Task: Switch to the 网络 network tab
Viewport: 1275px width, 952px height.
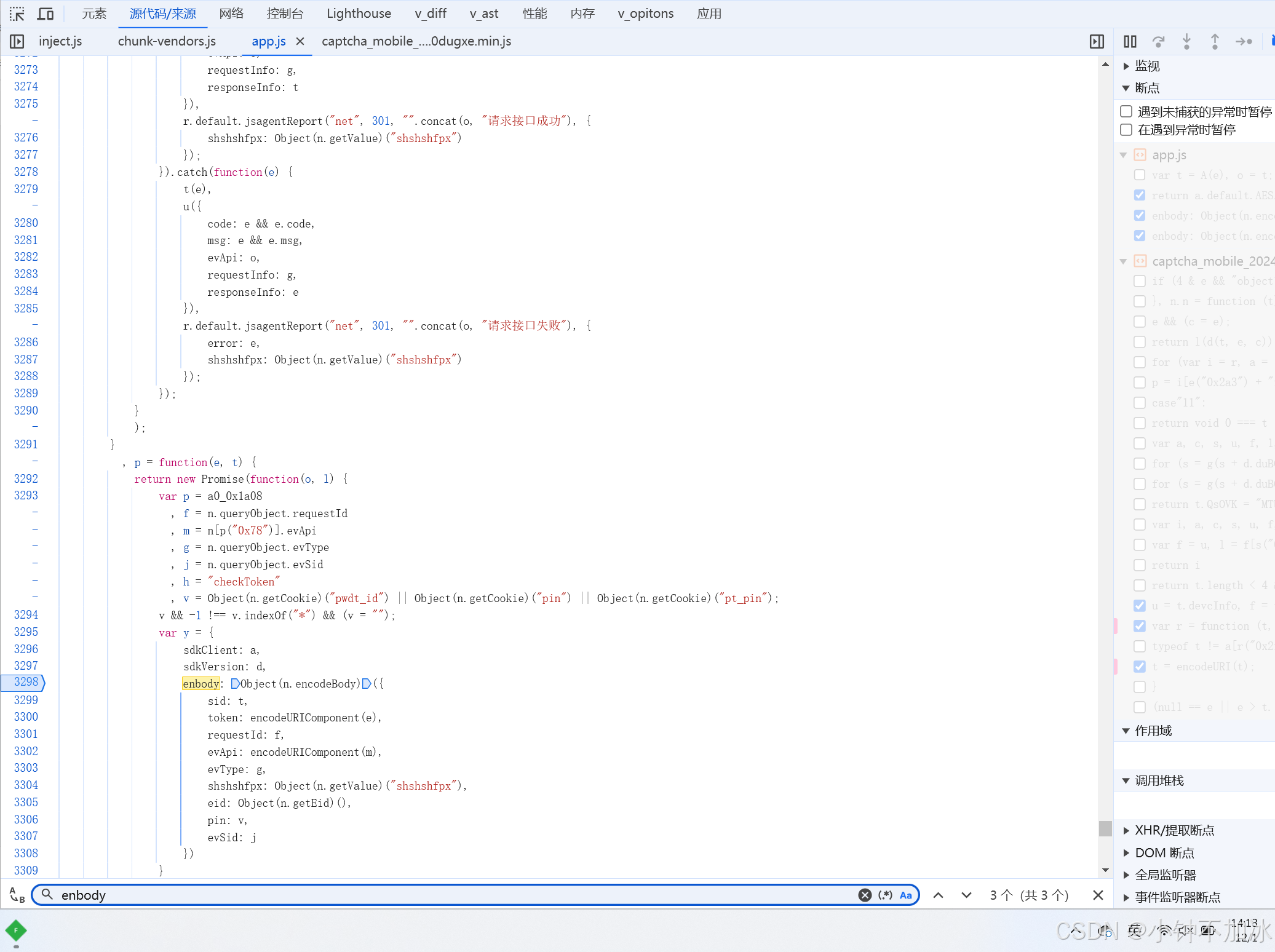Action: [231, 14]
